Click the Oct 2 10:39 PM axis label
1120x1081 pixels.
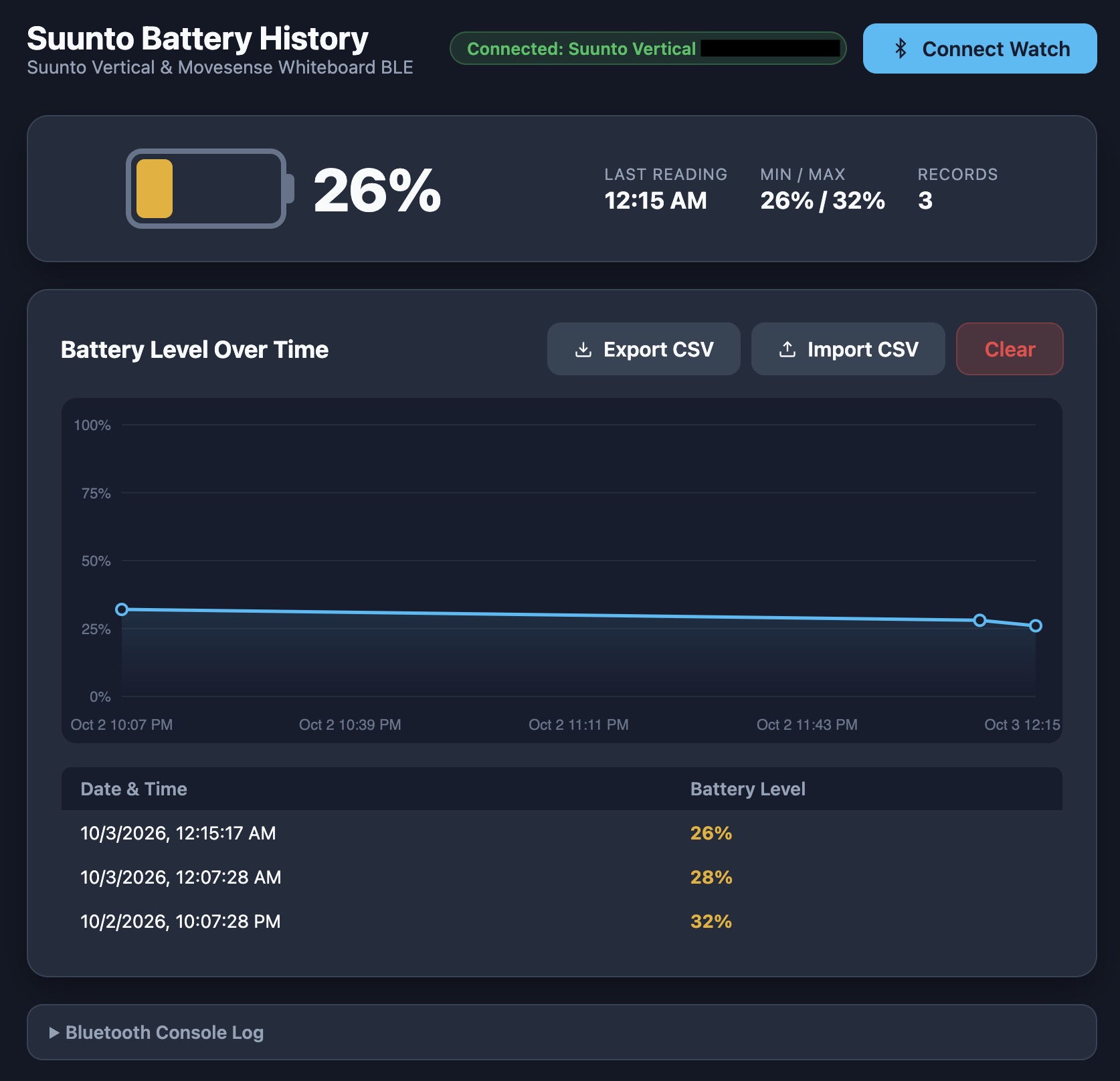[350, 724]
